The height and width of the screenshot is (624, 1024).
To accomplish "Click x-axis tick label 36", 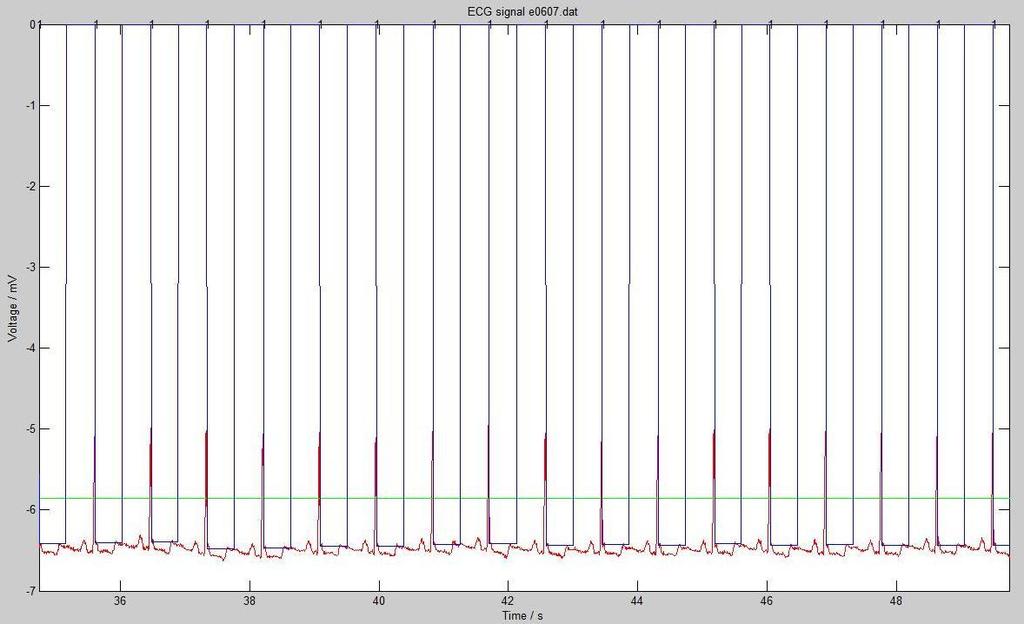I will click(x=120, y=602).
